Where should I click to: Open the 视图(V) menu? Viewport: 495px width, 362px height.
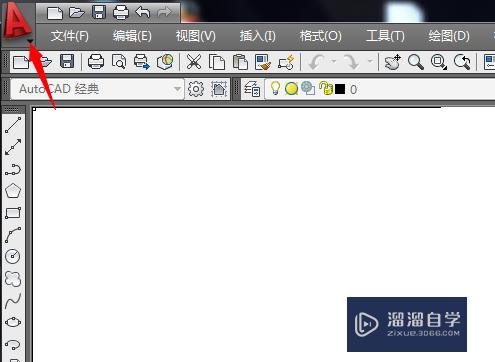coord(196,36)
